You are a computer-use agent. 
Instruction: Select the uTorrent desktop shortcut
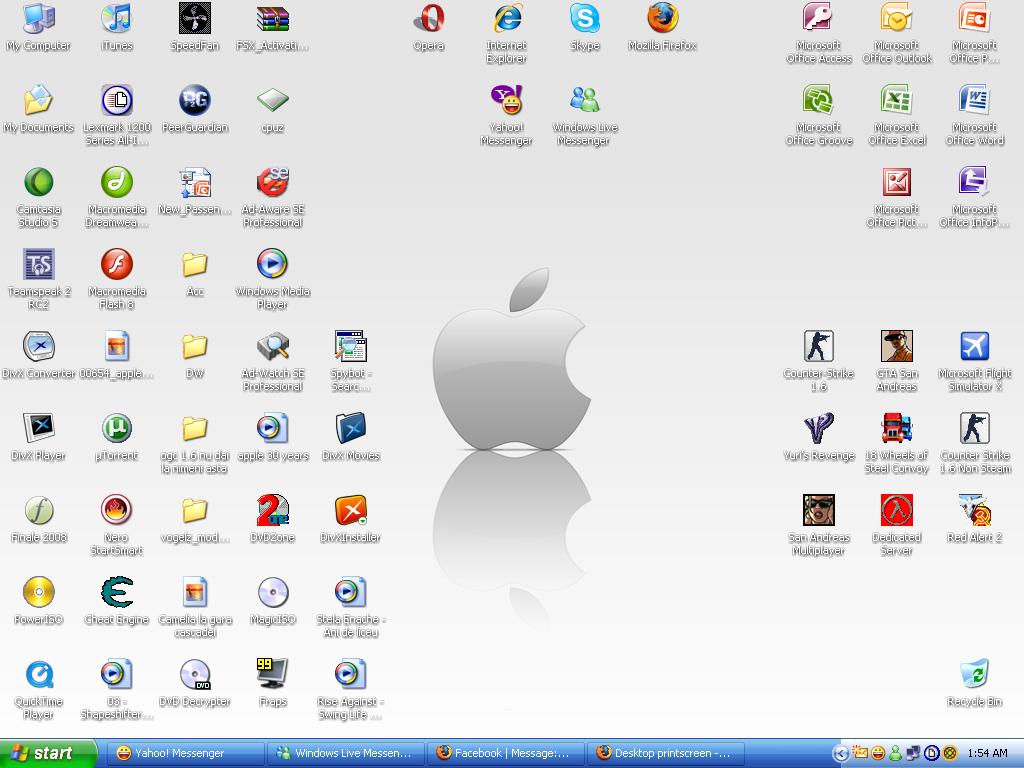tap(117, 429)
